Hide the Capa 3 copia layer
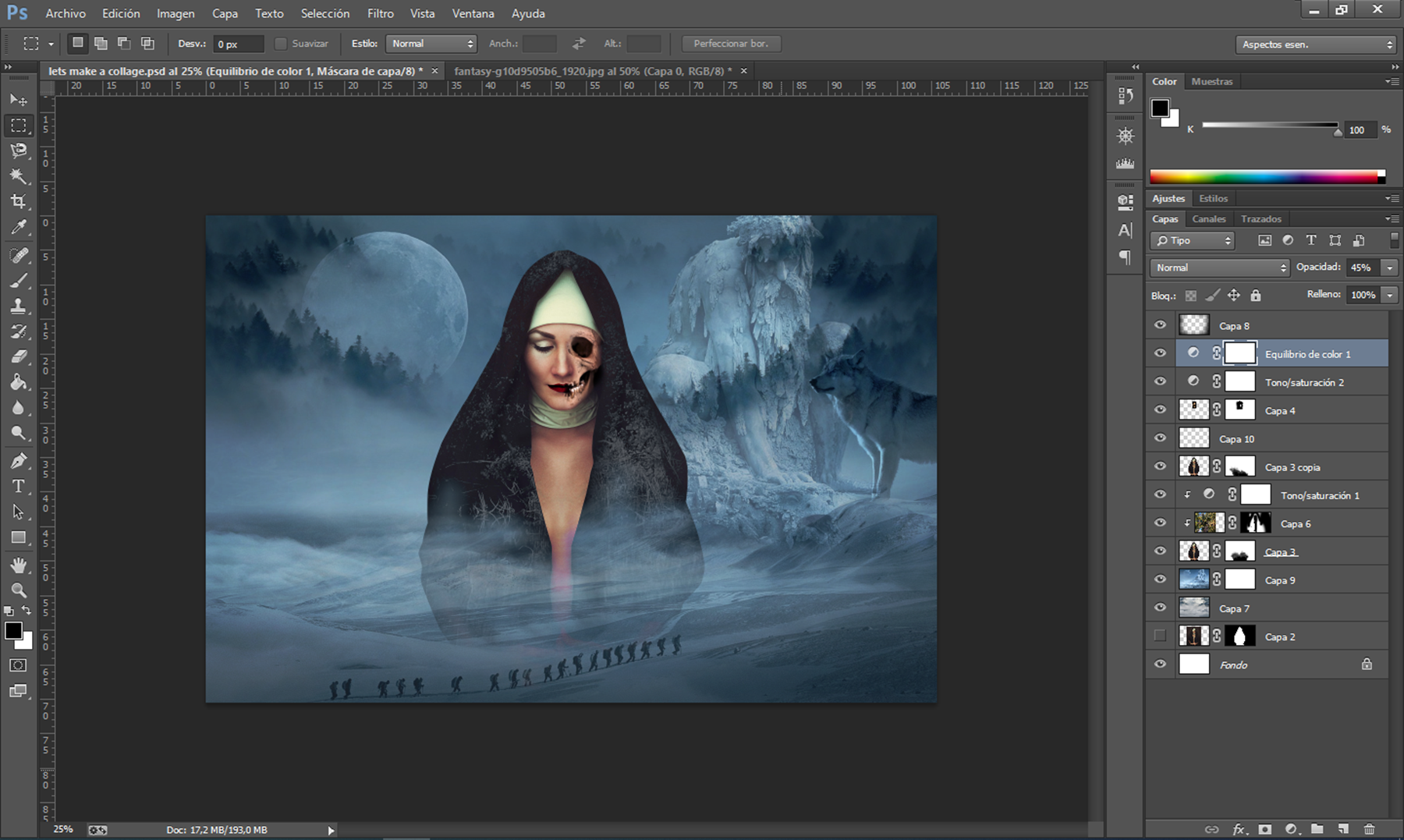Viewport: 1404px width, 840px height. pyautogui.click(x=1160, y=466)
